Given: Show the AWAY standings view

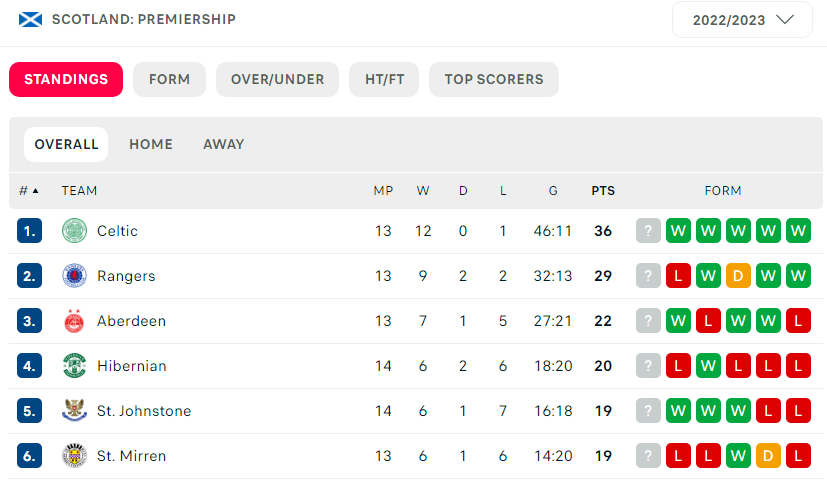Looking at the screenshot, I should (x=224, y=145).
